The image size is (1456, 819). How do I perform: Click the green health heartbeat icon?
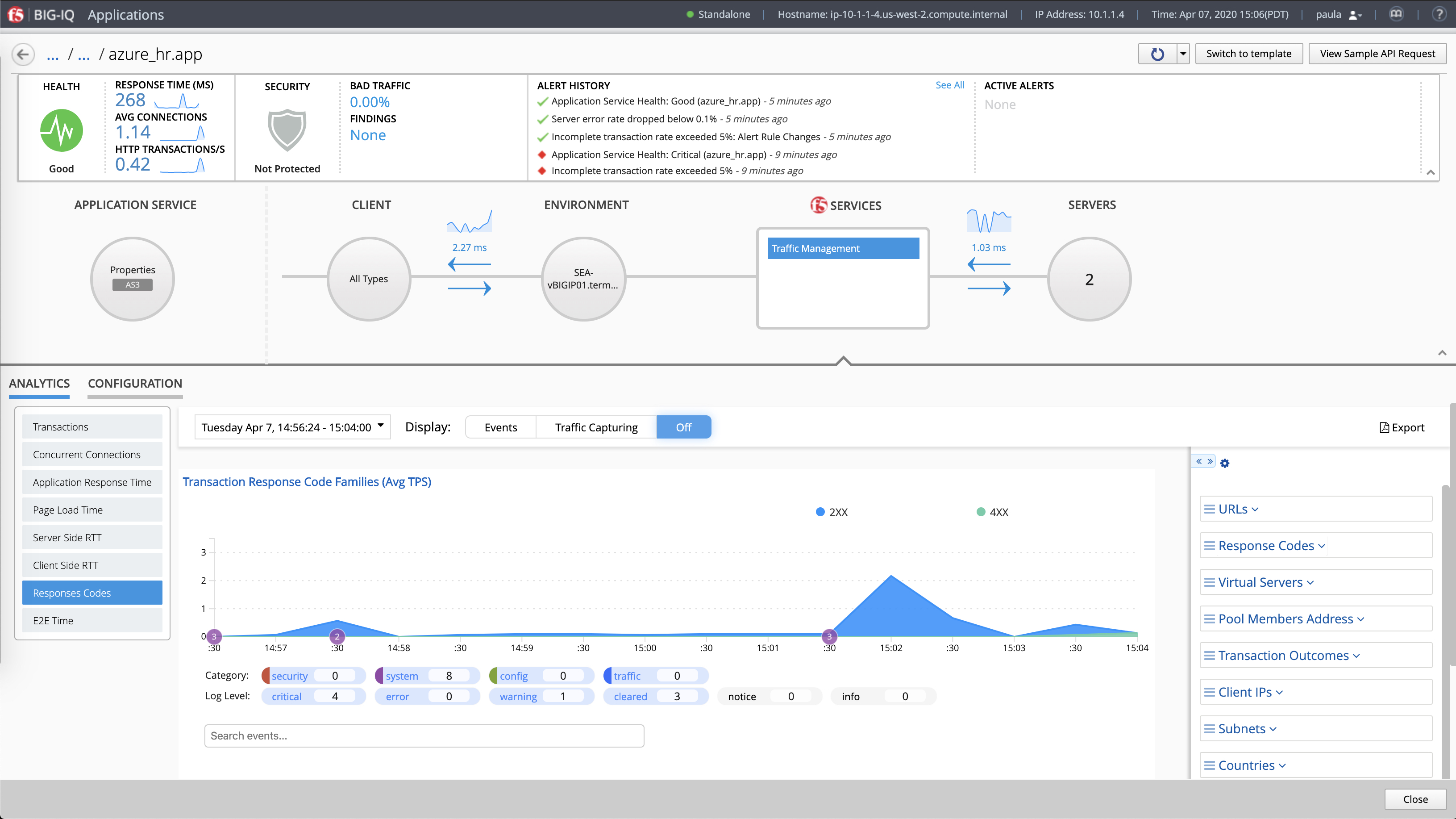pyautogui.click(x=61, y=131)
